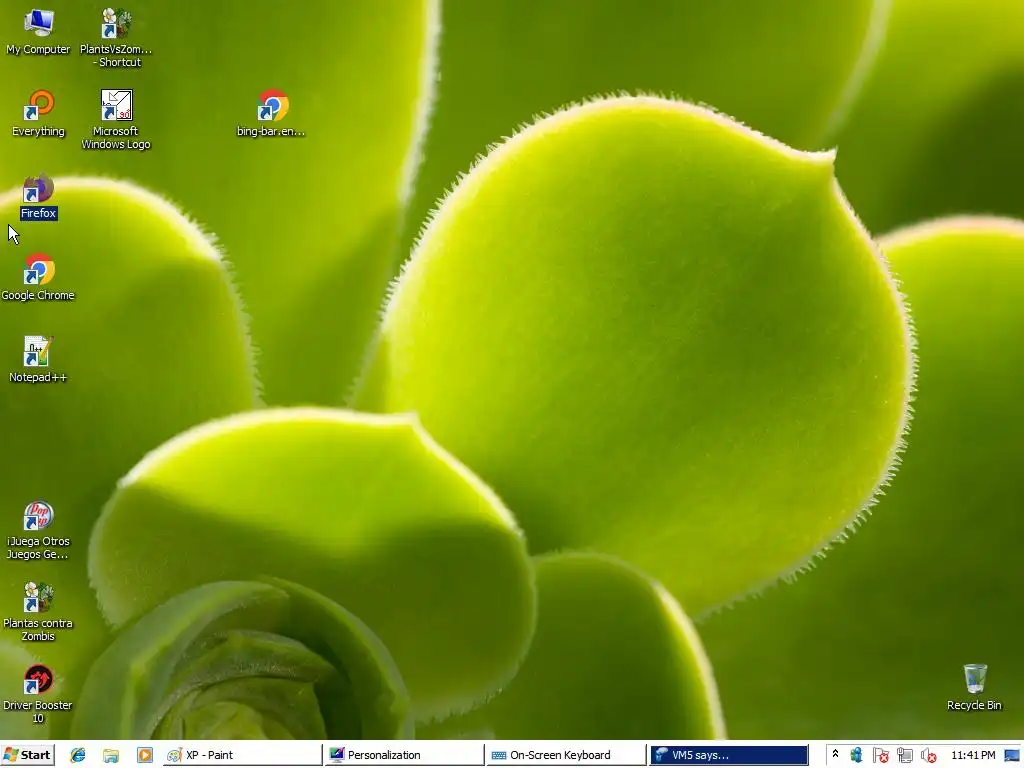
Task: Open the folder explorer quick launch icon
Action: coord(111,755)
